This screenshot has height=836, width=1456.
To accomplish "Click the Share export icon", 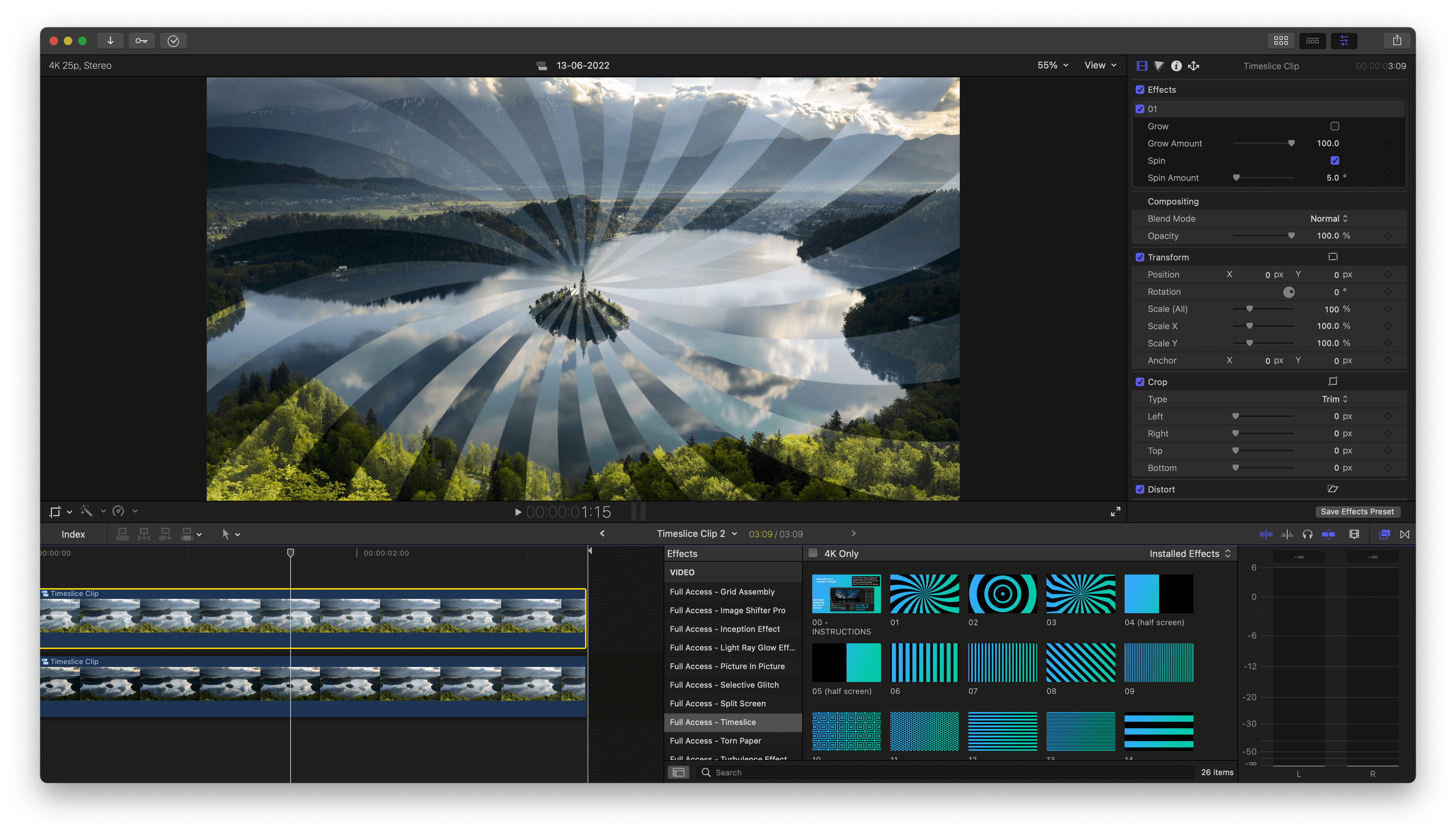I will [1397, 41].
